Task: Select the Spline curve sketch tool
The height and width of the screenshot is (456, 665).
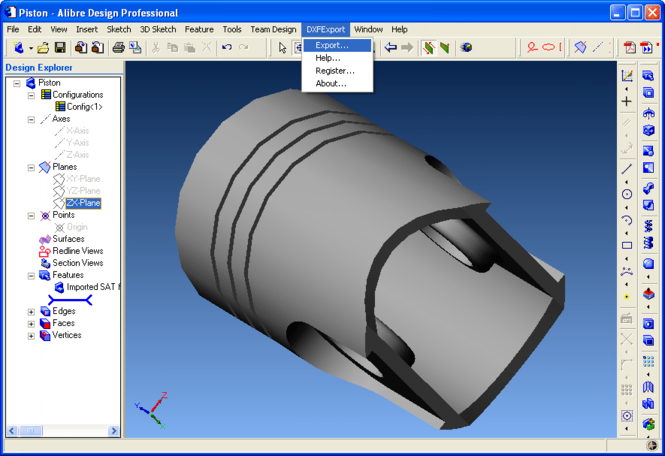Action: pos(627,271)
